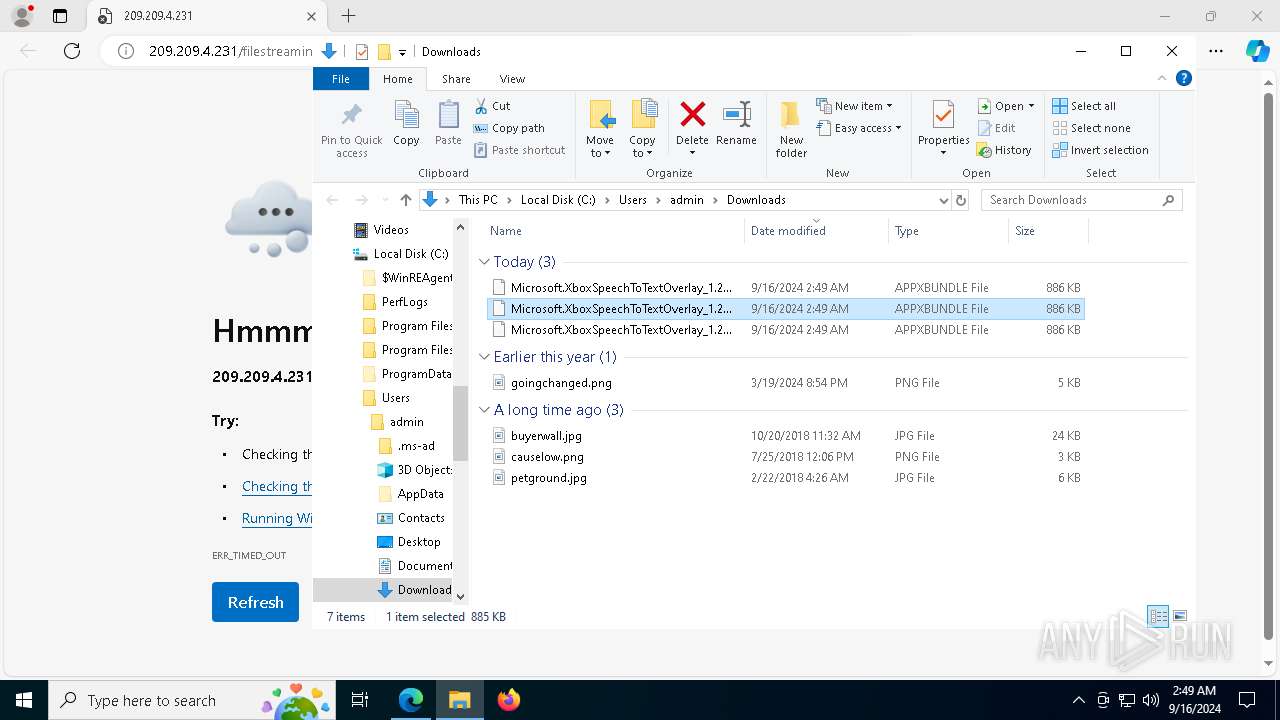Switch to the Share ribbon tab
This screenshot has height=720, width=1280.
click(x=456, y=79)
